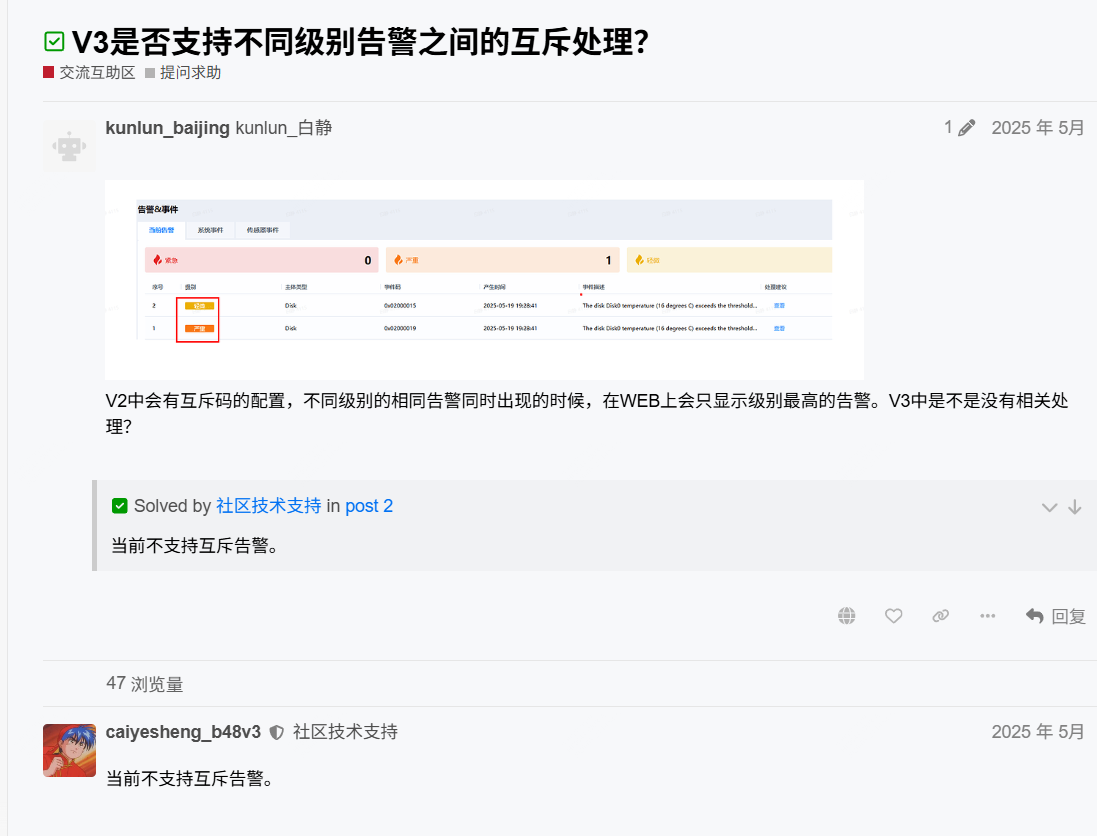1097x836 pixels.
Task: Open the 交流互助区 category
Action: click(97, 73)
